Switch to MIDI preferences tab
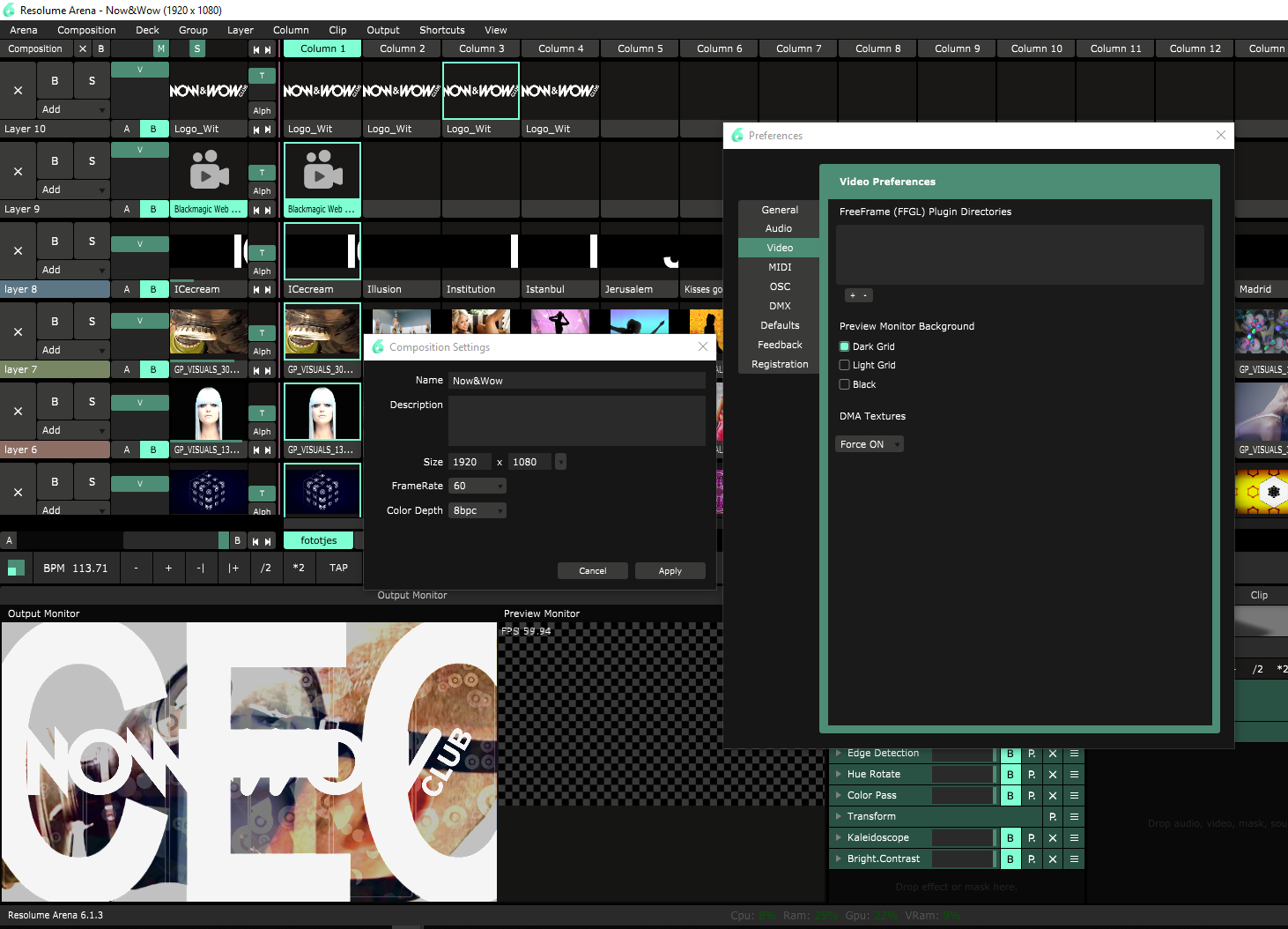The width and height of the screenshot is (1288, 929). [x=780, y=268]
